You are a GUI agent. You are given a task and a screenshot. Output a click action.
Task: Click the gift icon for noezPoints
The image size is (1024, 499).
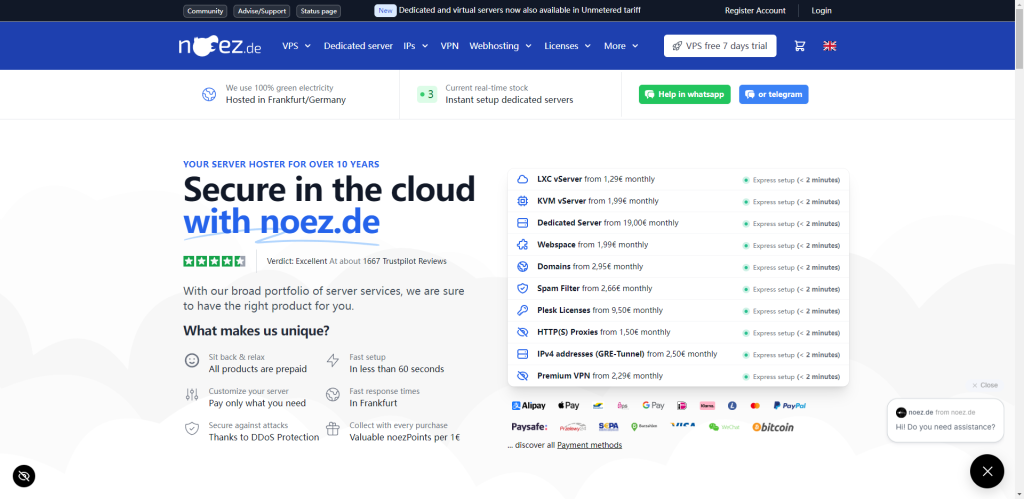click(333, 429)
